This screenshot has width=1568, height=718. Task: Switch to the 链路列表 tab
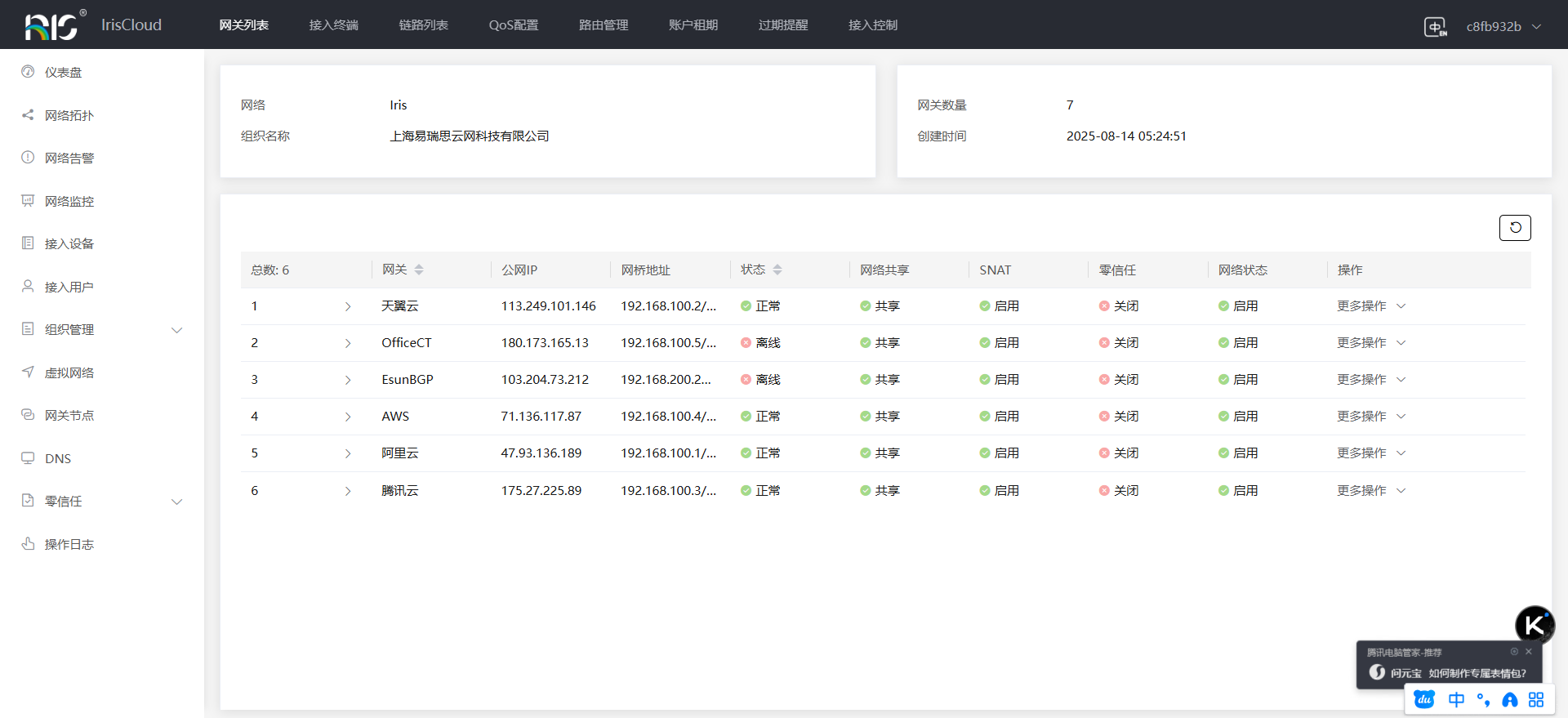click(x=423, y=25)
